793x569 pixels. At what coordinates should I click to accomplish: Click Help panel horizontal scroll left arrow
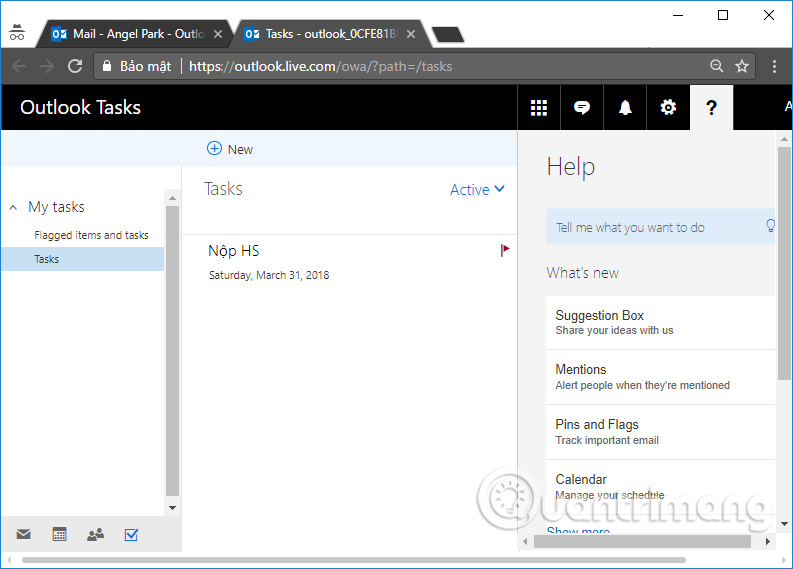525,541
